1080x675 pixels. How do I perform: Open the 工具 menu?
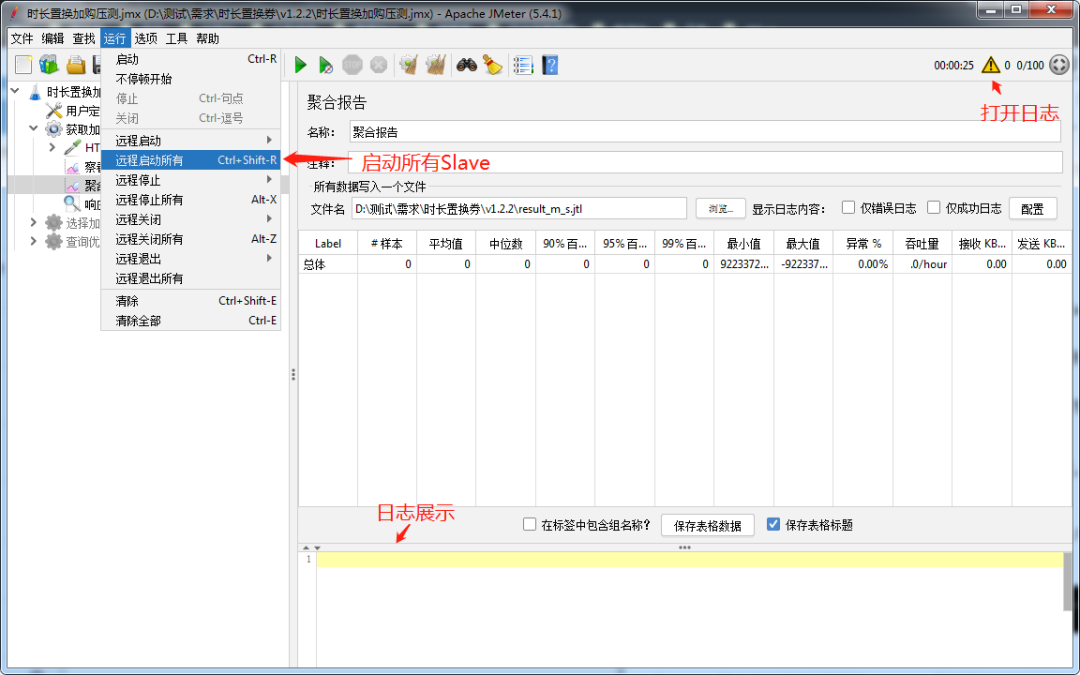pos(176,39)
